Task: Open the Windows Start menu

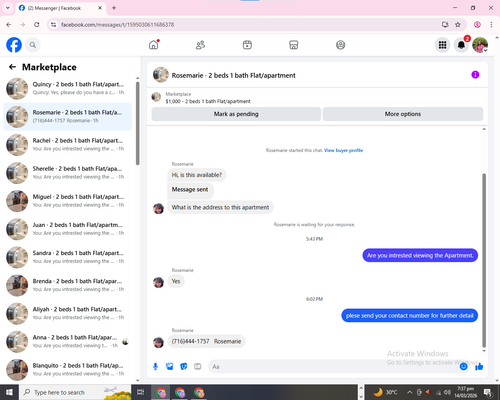Action: coord(9,392)
